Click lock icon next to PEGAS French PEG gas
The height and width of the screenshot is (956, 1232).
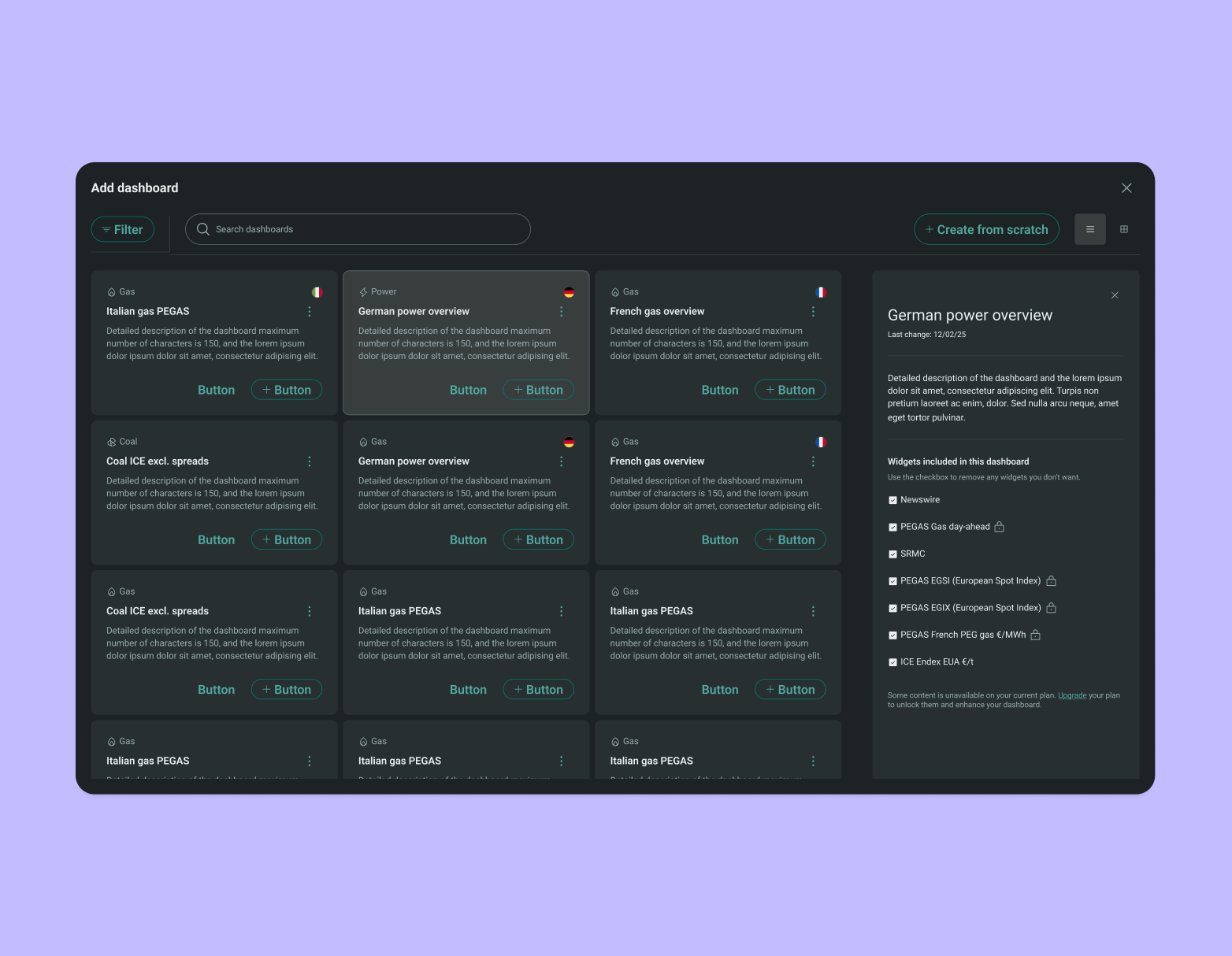(x=1035, y=635)
